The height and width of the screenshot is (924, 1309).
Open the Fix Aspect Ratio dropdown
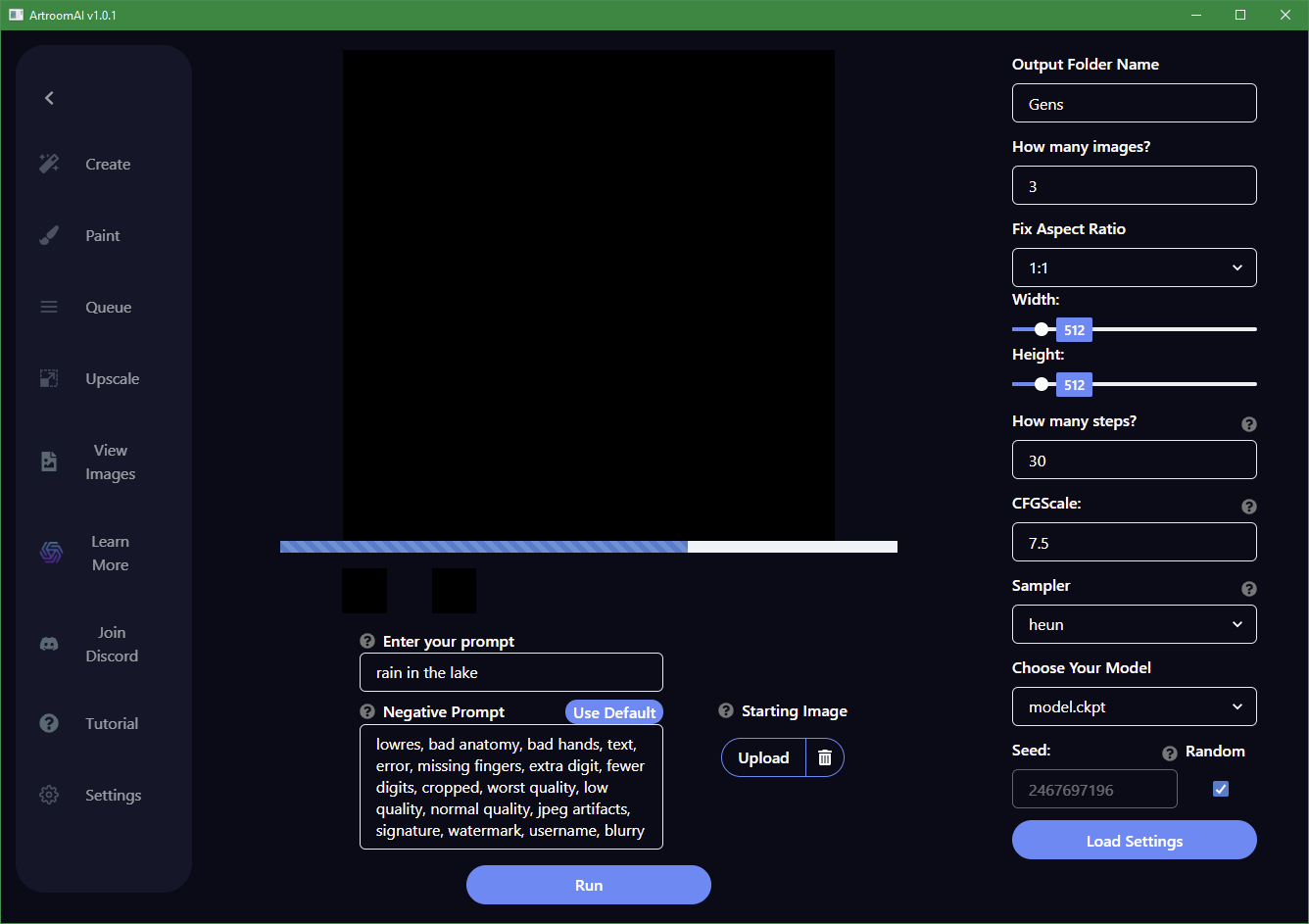tap(1134, 267)
